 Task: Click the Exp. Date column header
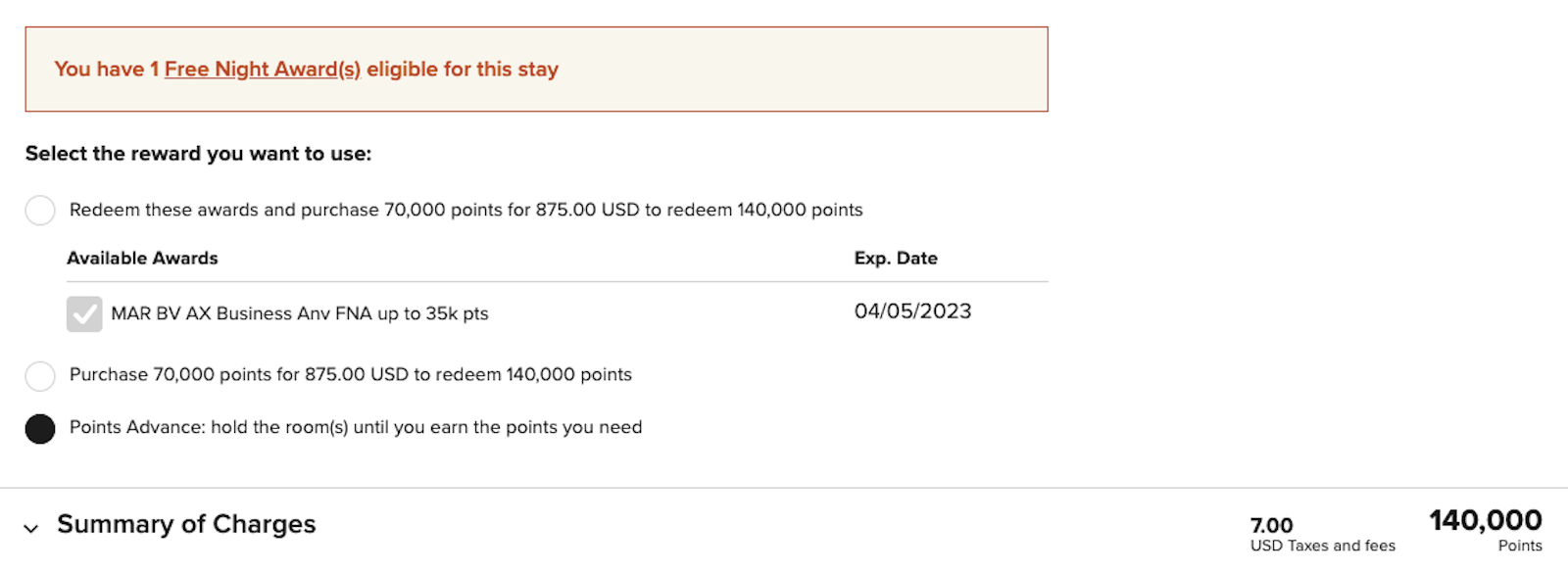tap(896, 258)
